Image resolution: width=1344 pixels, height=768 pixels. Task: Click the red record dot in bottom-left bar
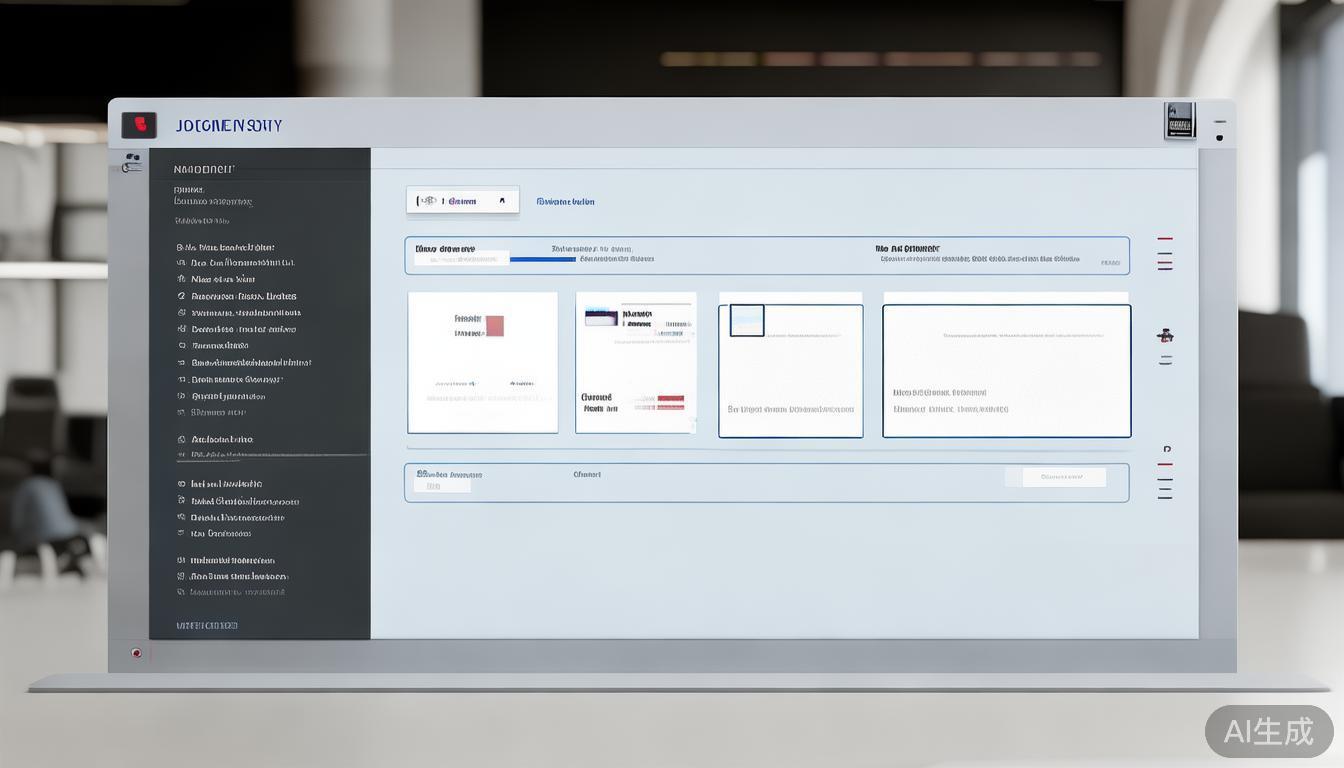(137, 653)
